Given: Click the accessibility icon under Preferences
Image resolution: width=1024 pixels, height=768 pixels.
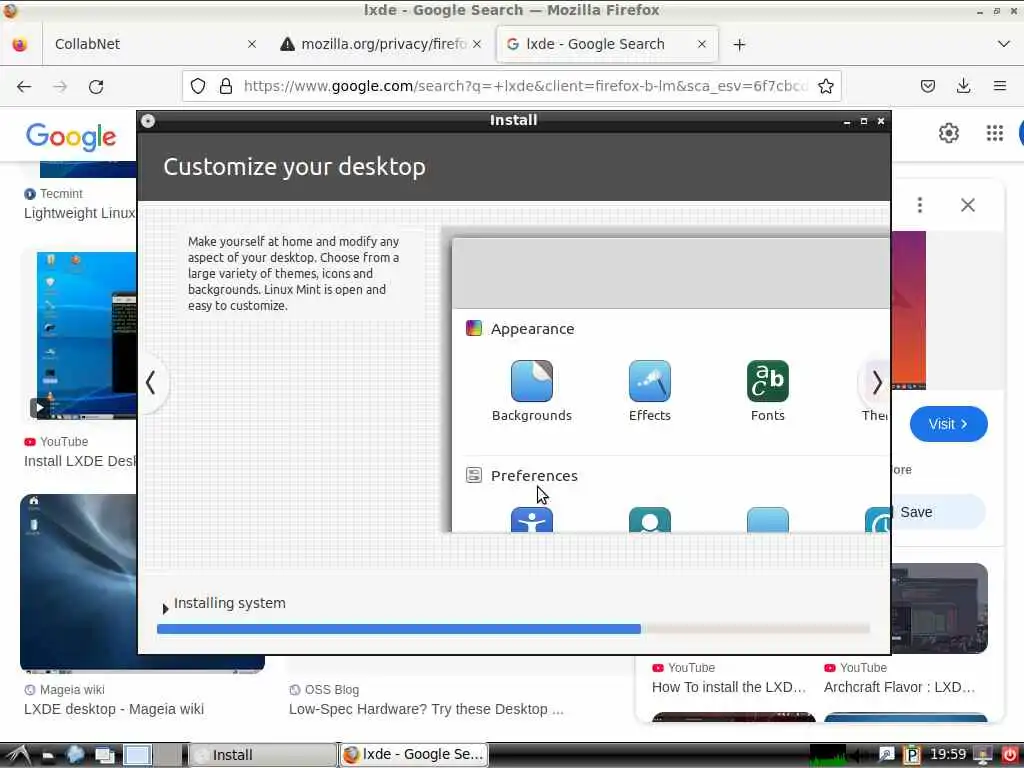Looking at the screenshot, I should coord(532,520).
